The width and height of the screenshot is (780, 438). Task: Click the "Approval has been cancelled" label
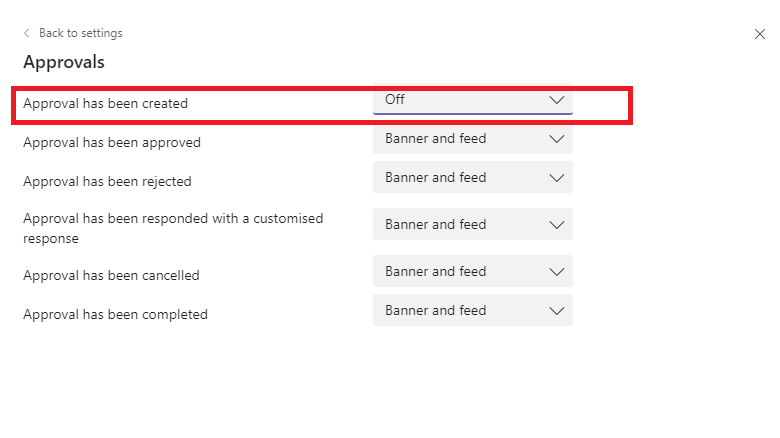tap(111, 275)
